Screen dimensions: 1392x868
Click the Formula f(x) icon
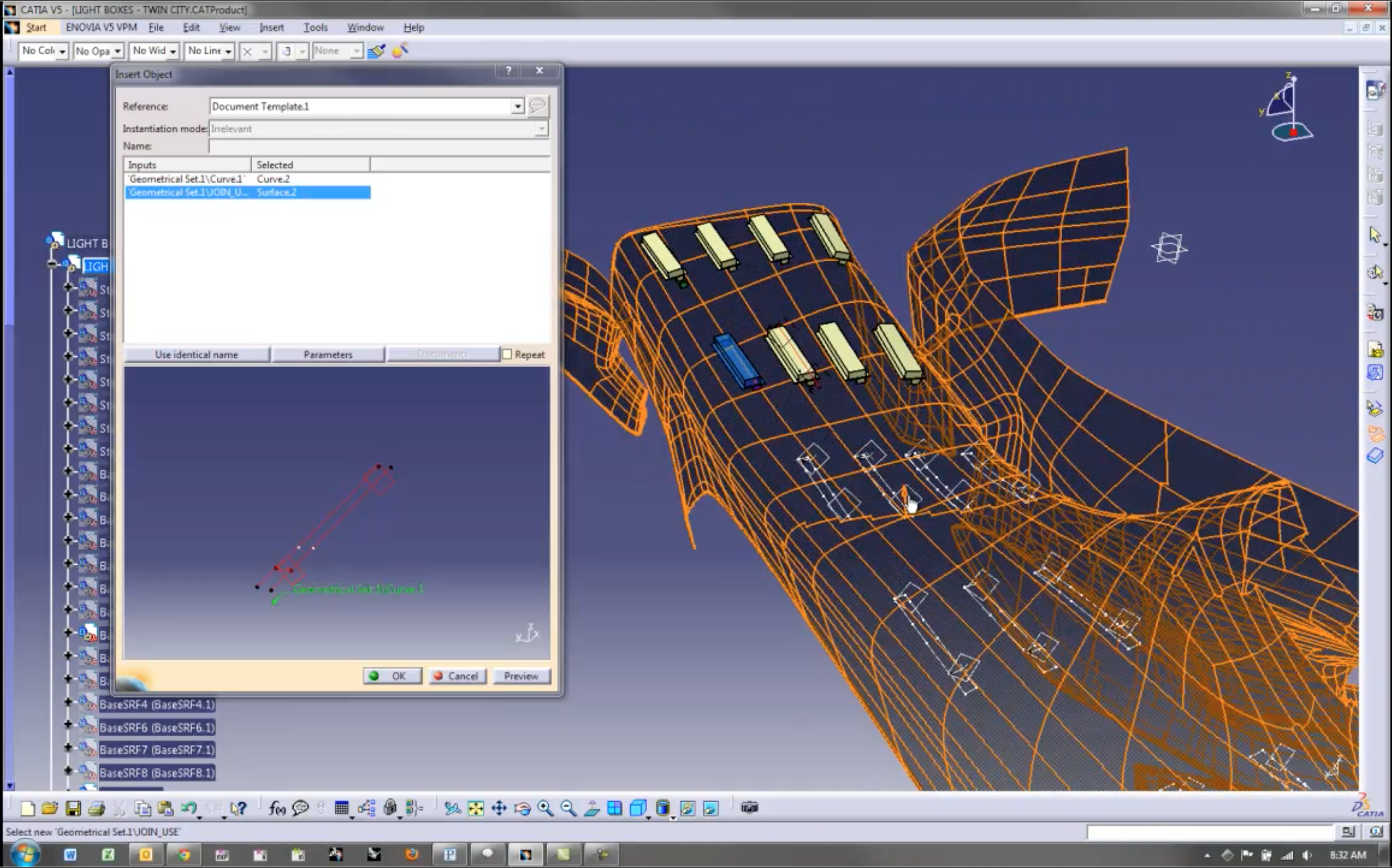coord(277,808)
